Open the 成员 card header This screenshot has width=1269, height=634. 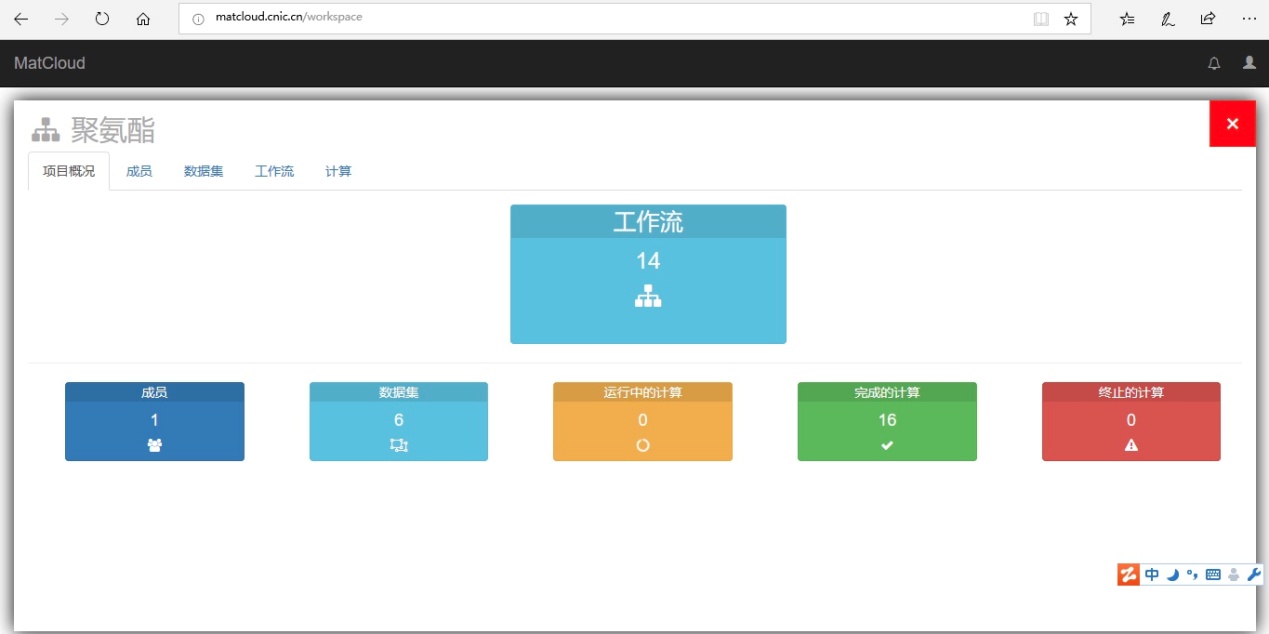click(x=155, y=392)
